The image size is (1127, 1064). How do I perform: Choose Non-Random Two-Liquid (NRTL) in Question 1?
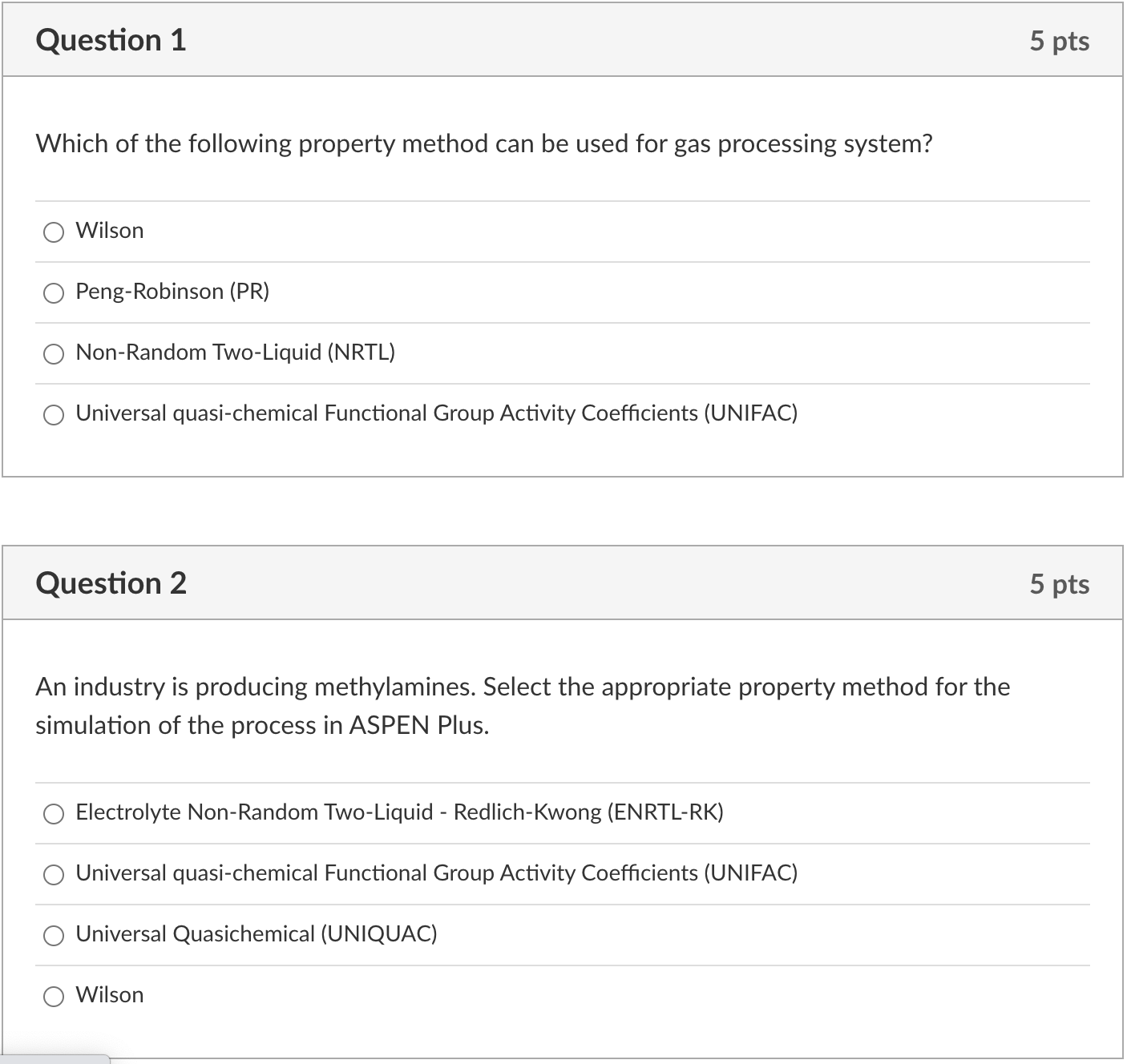click(53, 353)
